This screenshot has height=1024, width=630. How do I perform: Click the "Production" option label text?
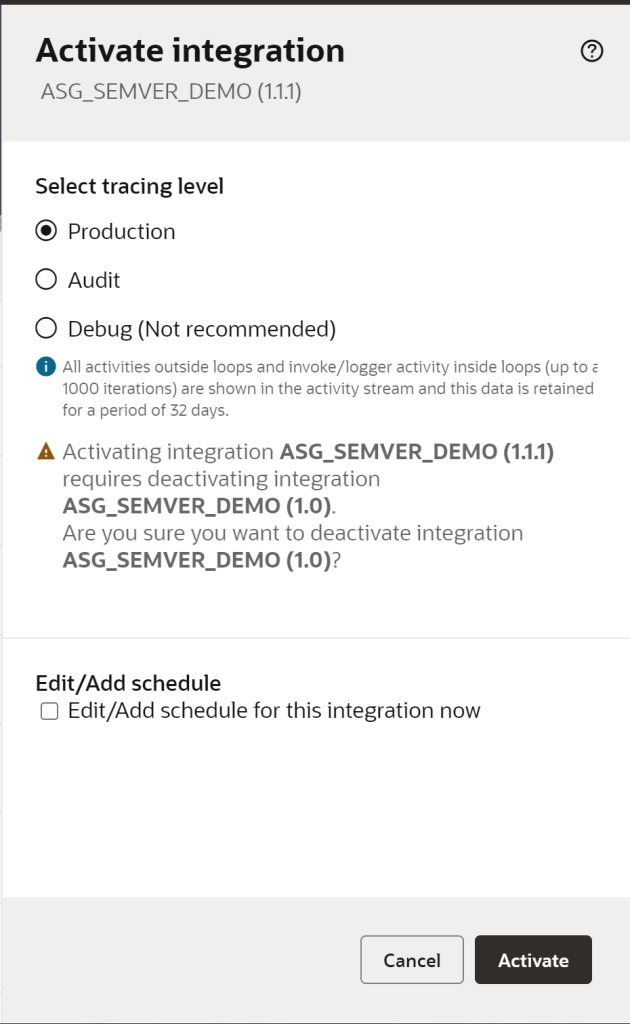point(121,232)
